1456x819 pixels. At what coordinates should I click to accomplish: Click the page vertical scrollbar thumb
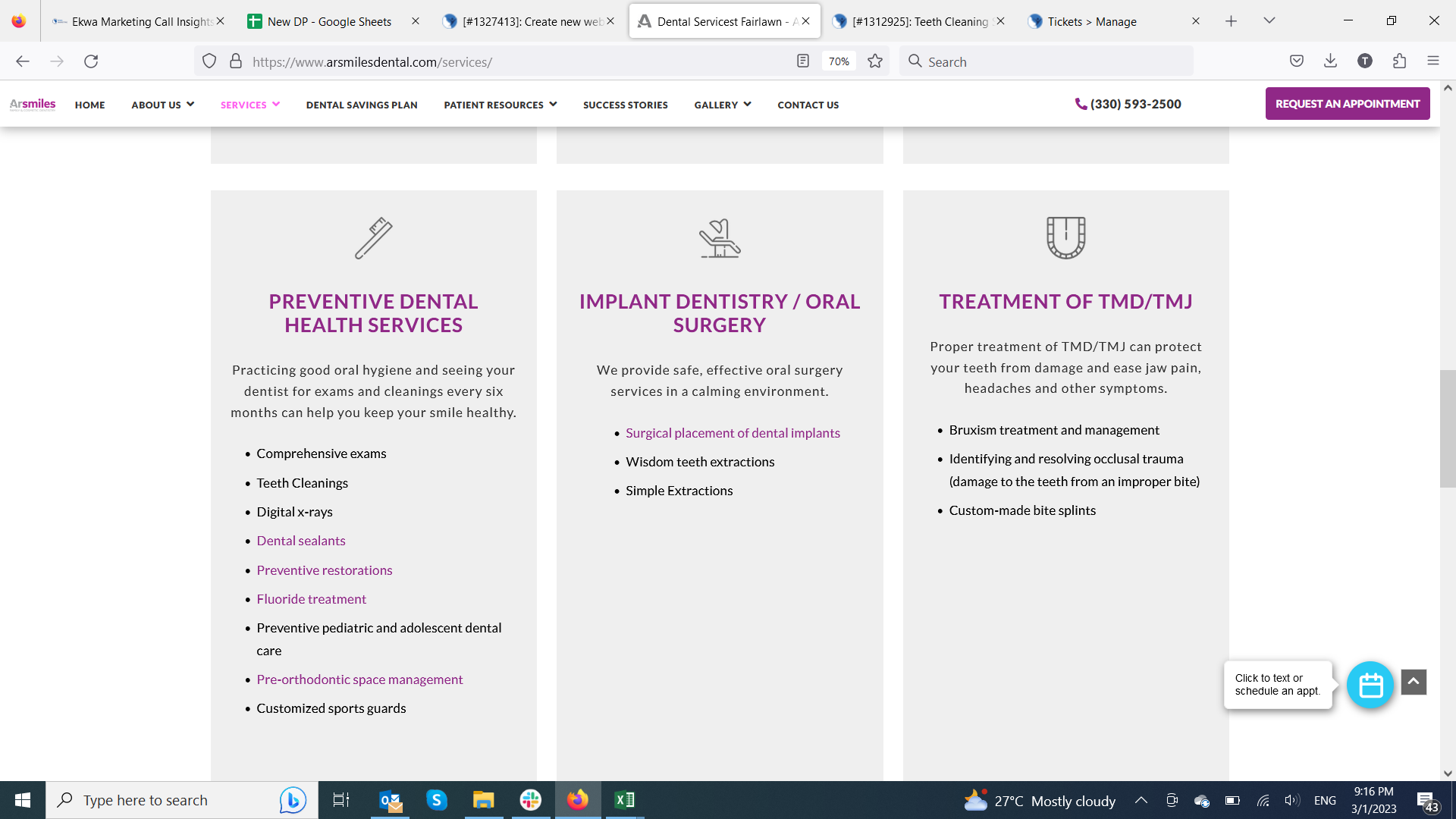[x=1448, y=428]
